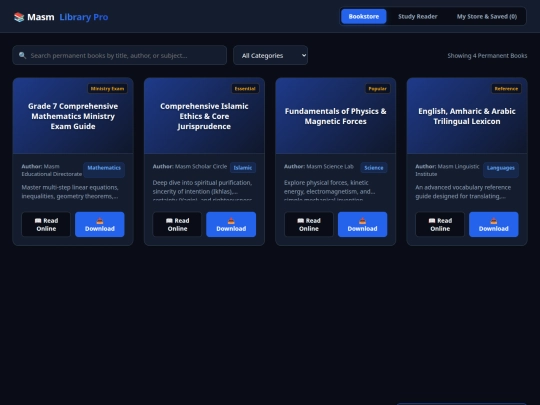
Task: Click the Ministry Exam badge
Action: [x=107, y=89]
